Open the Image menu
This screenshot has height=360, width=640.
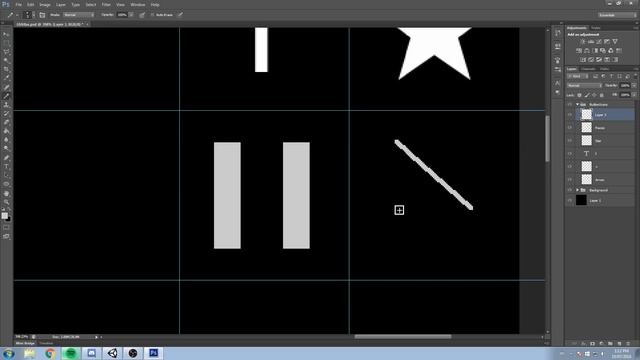click(x=45, y=4)
